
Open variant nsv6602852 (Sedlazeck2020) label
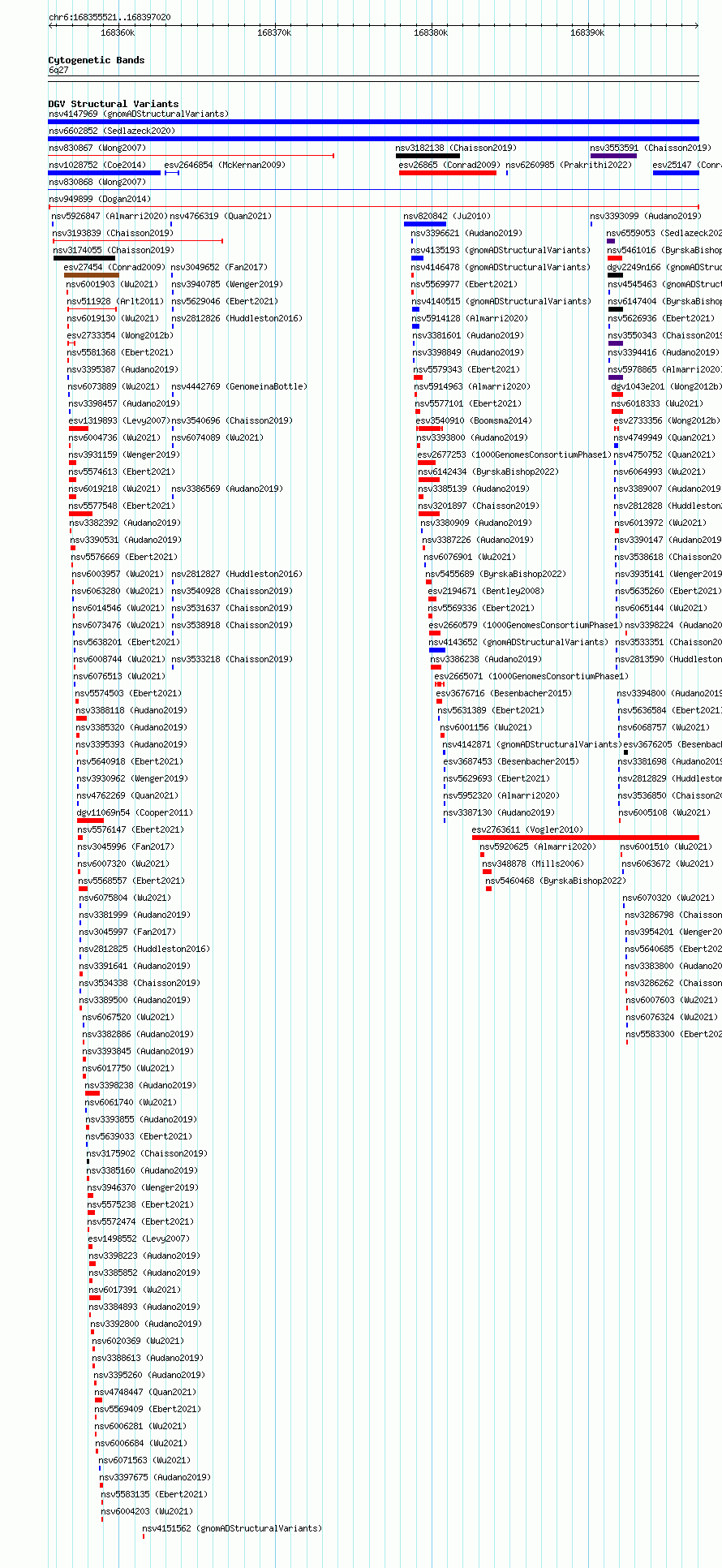coord(112,131)
